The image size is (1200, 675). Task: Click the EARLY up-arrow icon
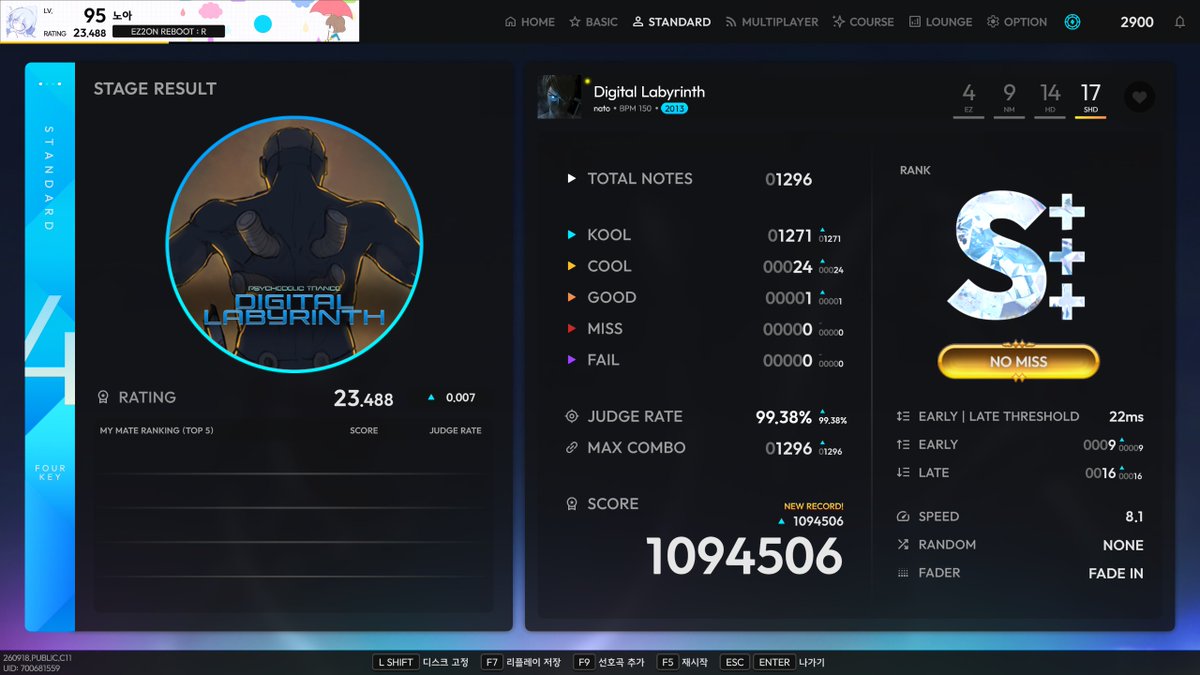pos(903,444)
